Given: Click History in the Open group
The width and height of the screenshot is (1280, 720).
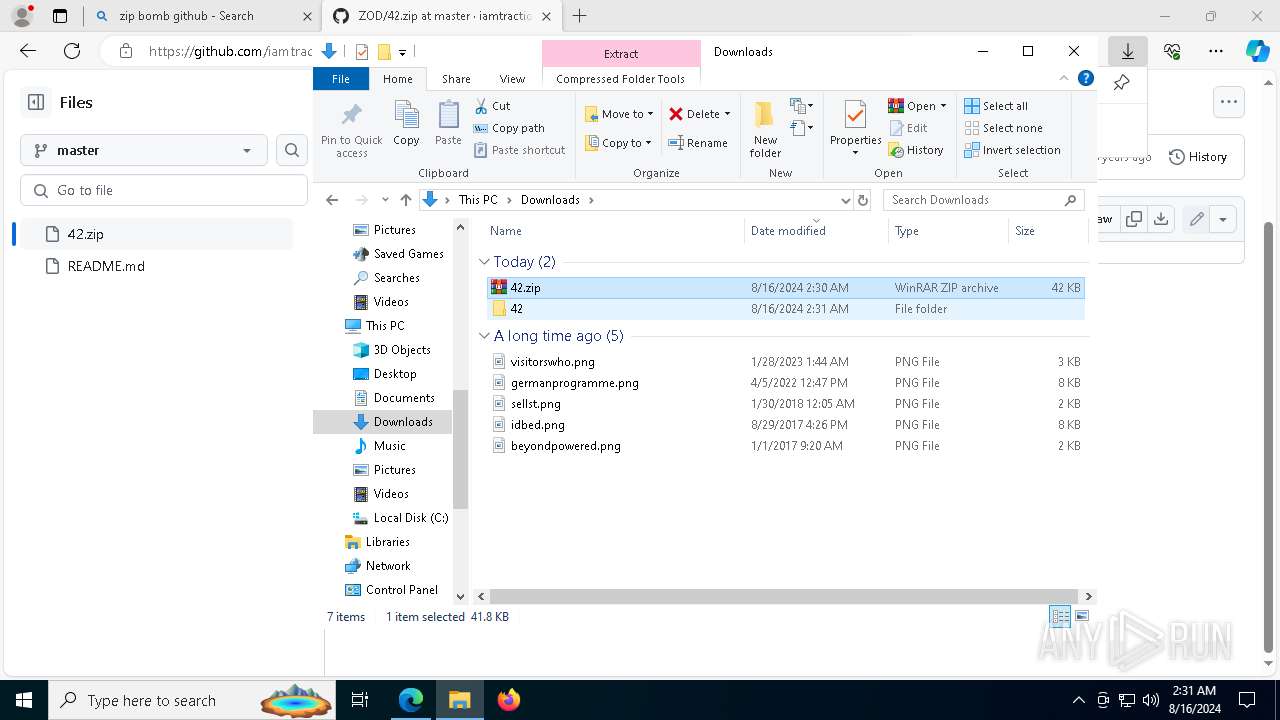Looking at the screenshot, I should point(915,150).
